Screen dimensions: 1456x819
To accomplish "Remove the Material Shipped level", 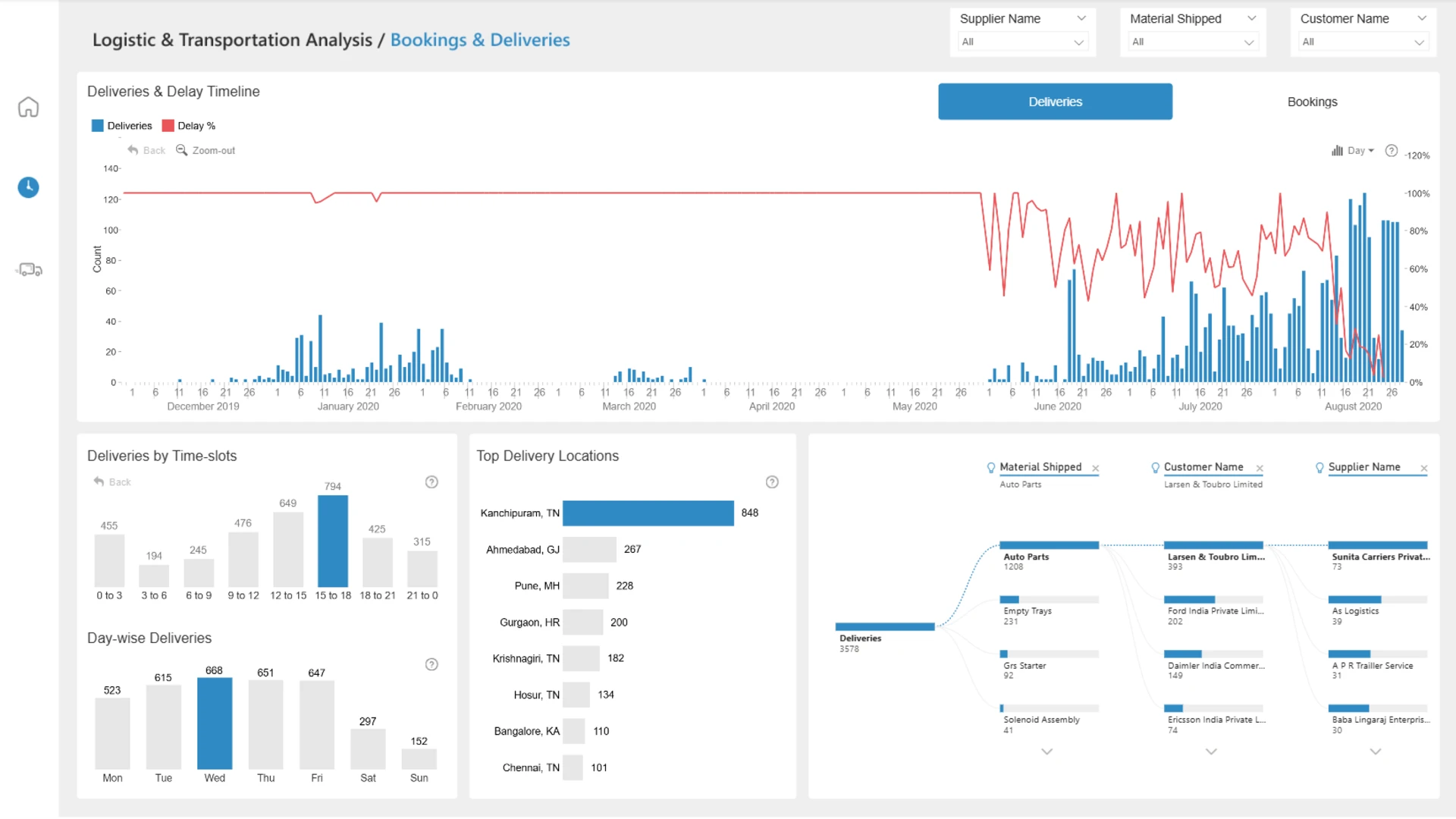I will (x=1095, y=469).
